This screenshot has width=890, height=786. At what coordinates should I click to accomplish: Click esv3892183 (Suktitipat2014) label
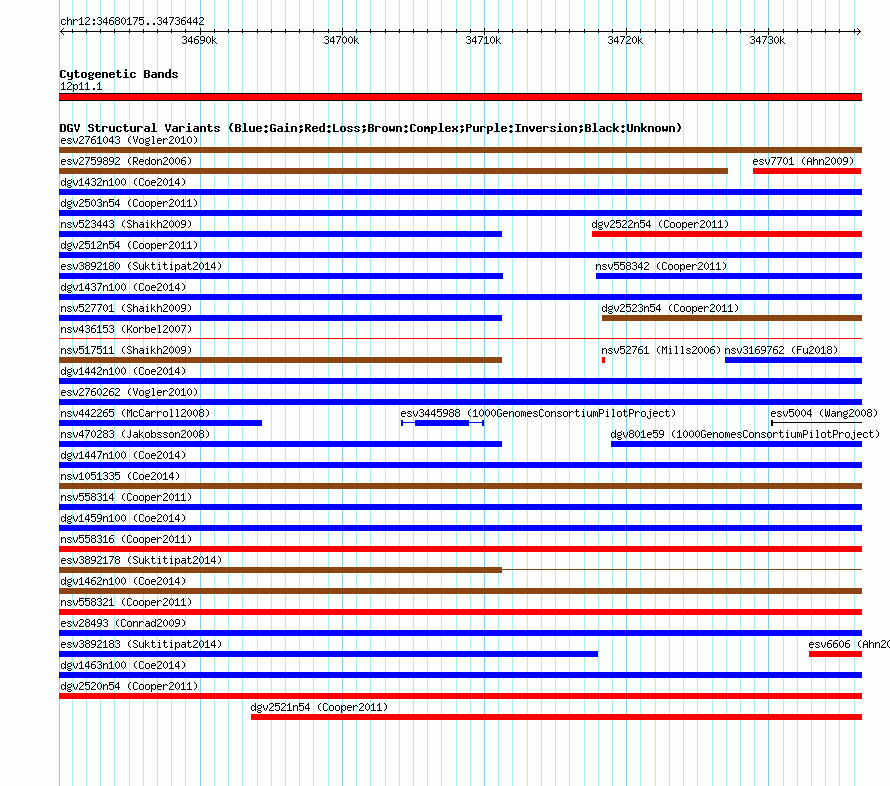141,644
